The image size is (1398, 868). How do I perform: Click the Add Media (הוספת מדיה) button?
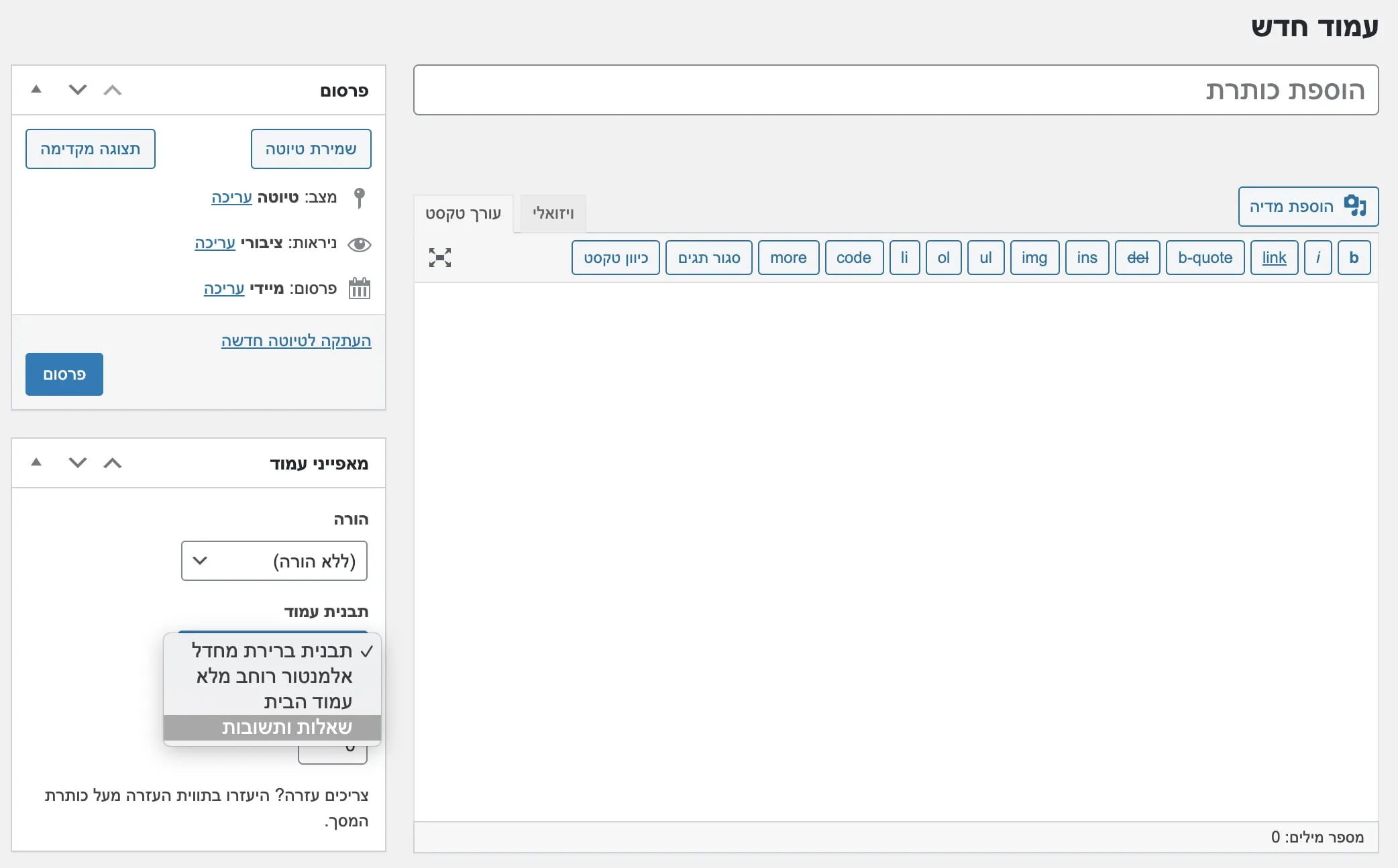tap(1308, 207)
